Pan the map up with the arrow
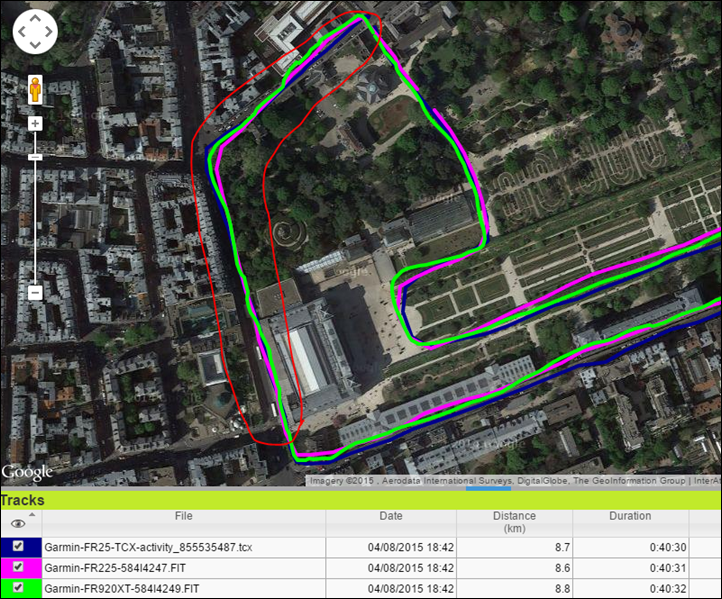 pyautogui.click(x=35, y=19)
